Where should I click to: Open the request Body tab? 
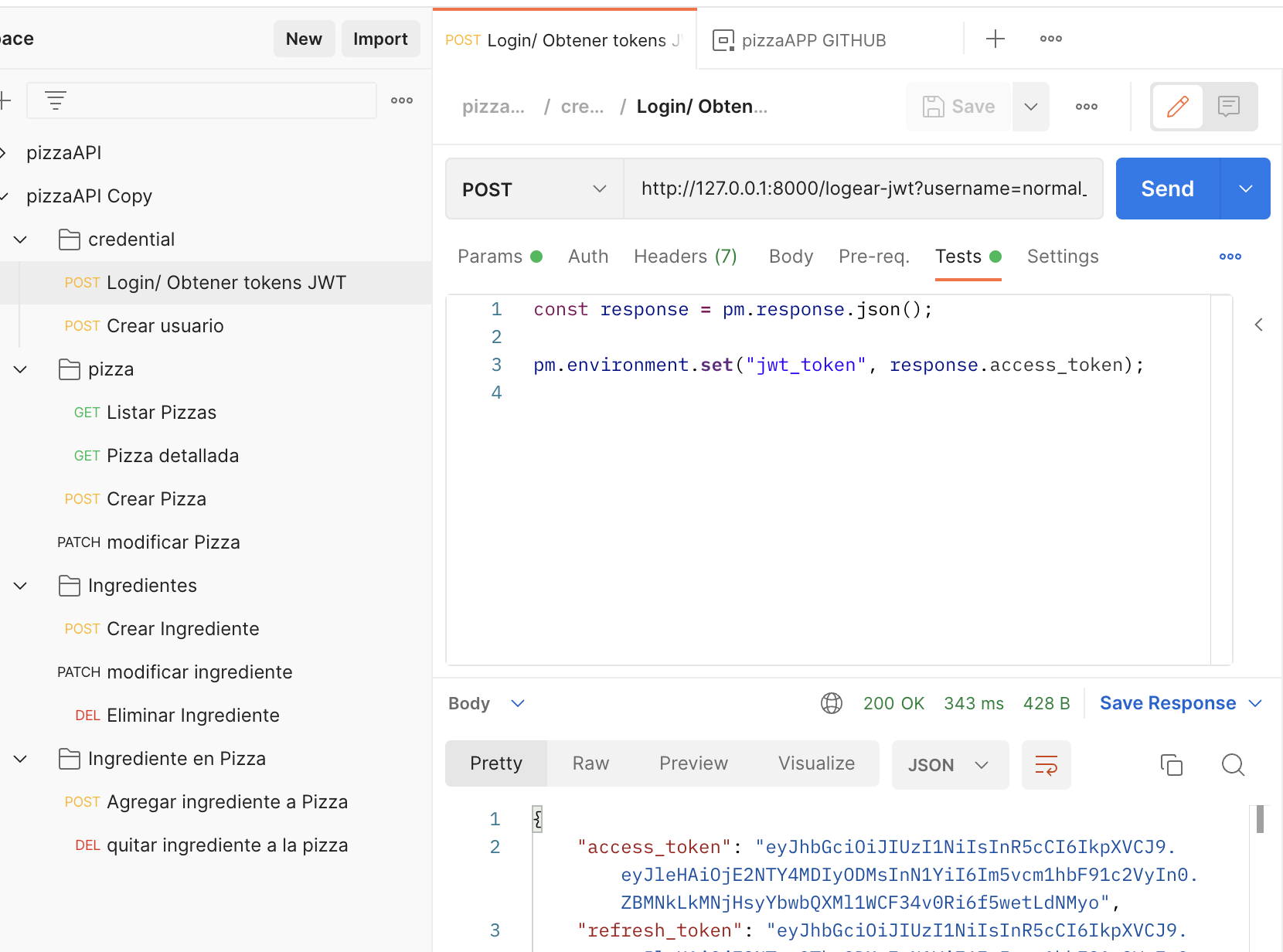click(791, 257)
